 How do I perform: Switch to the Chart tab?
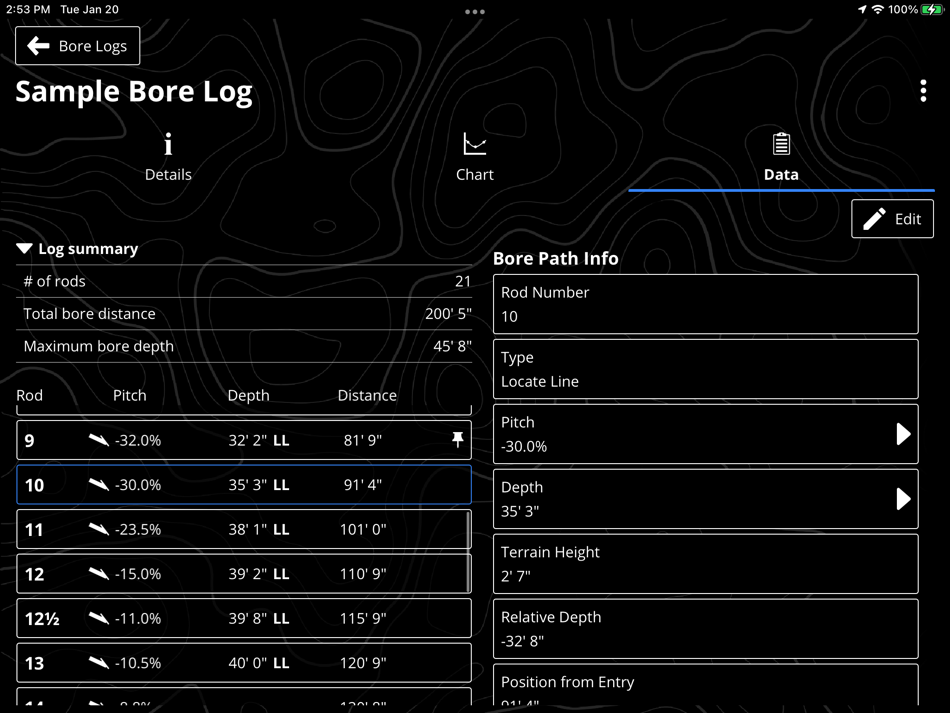click(x=474, y=158)
